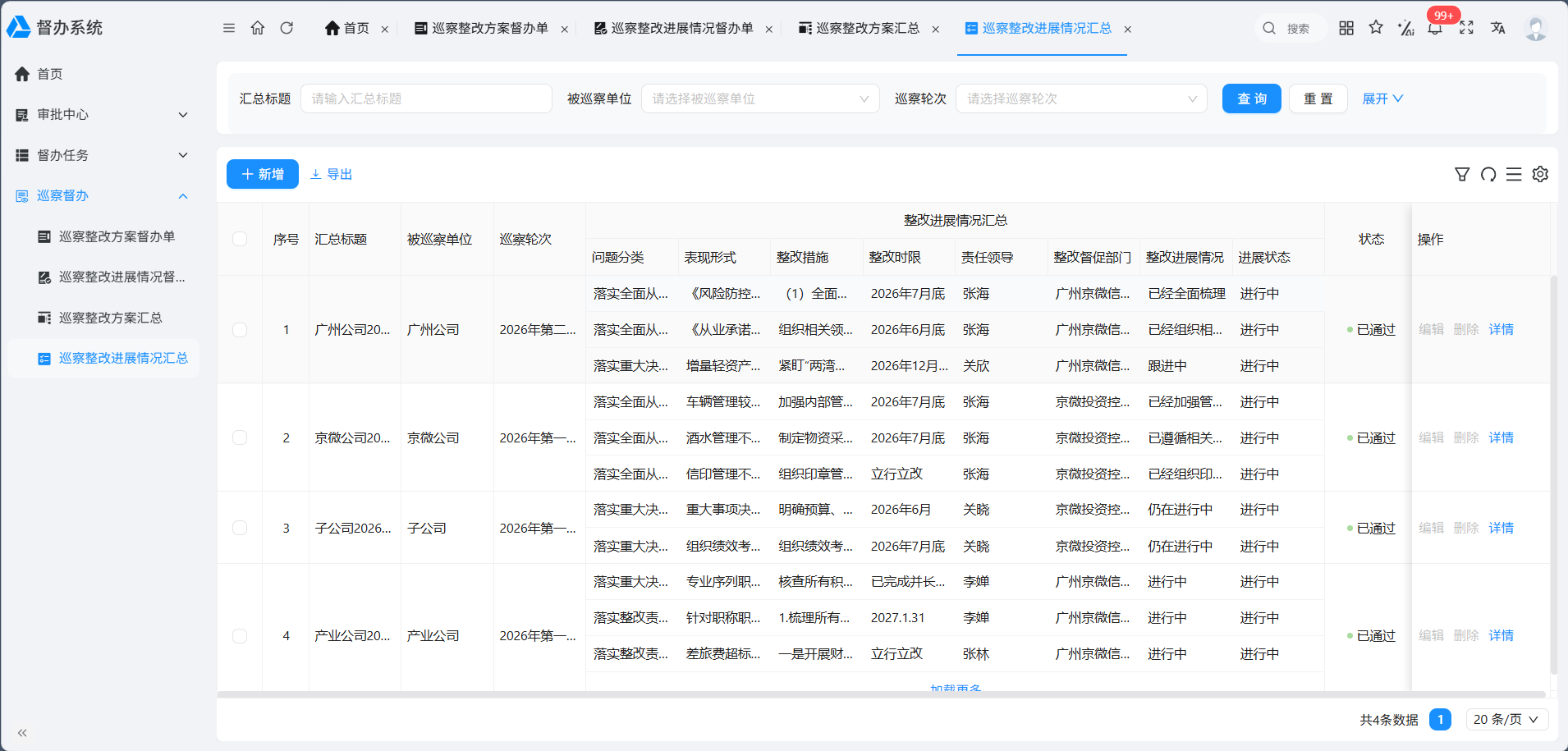Click the favorites star icon
The height and width of the screenshot is (751, 1568).
coord(1376,28)
